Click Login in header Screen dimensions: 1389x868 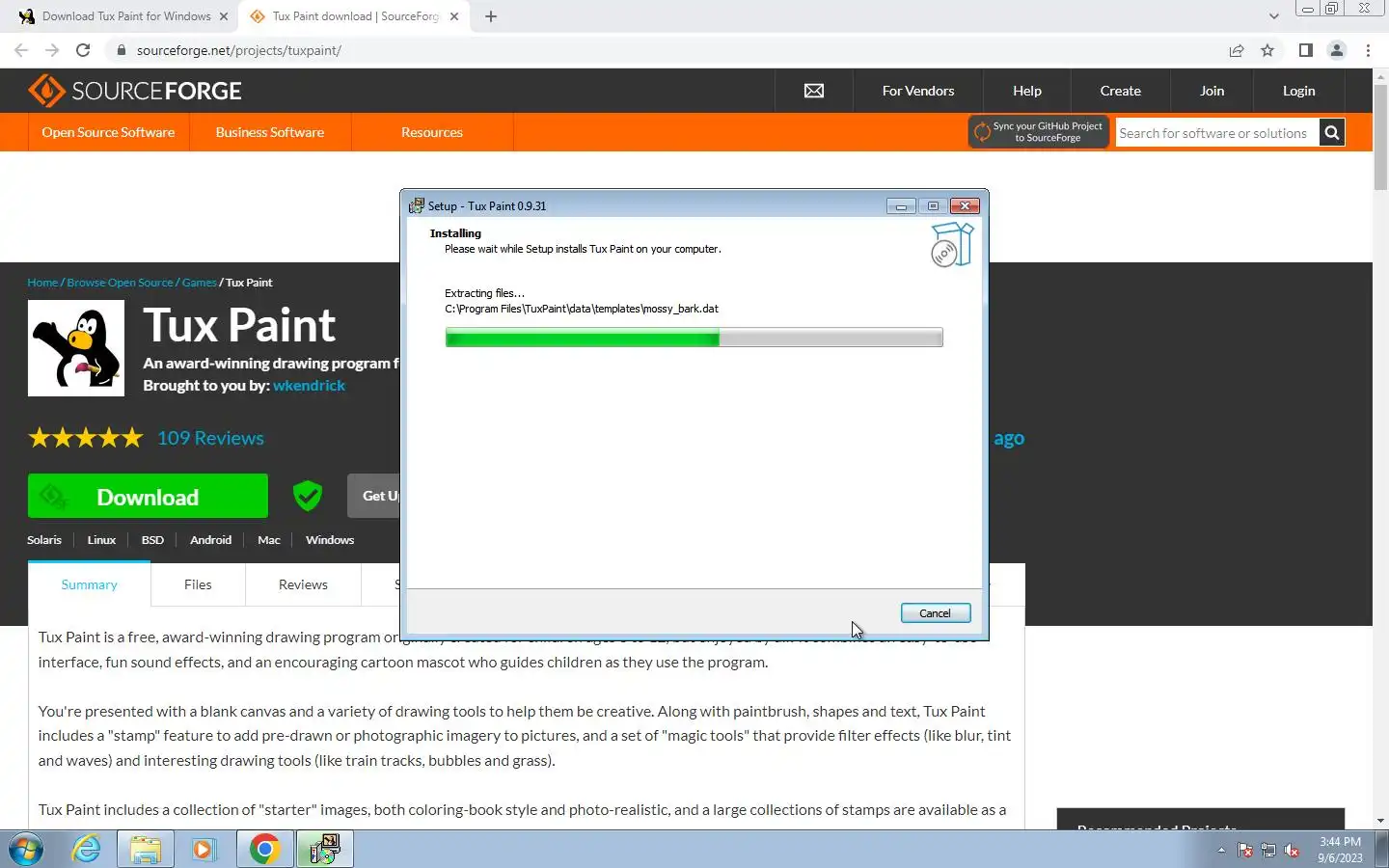point(1299,91)
